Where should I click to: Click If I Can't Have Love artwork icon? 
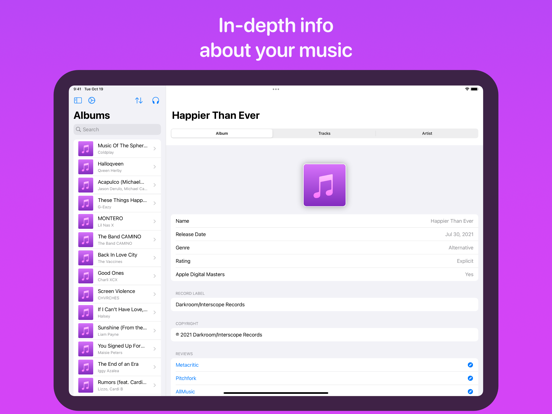click(x=86, y=312)
